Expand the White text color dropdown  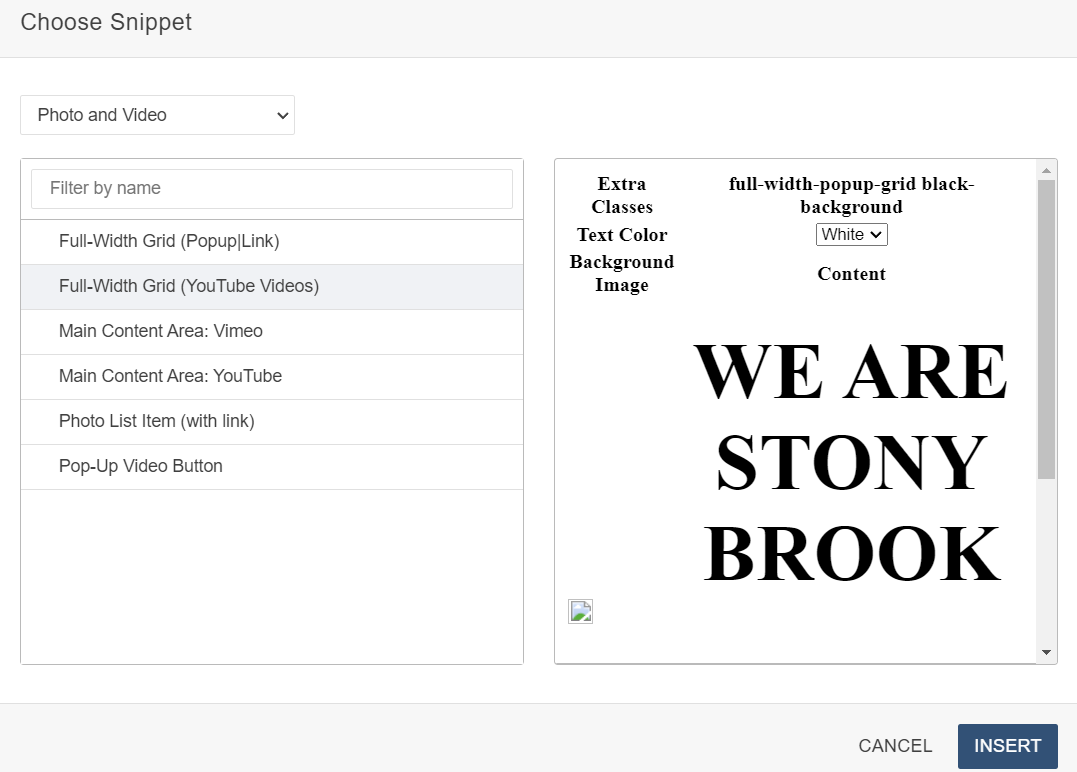pyautogui.click(x=851, y=234)
